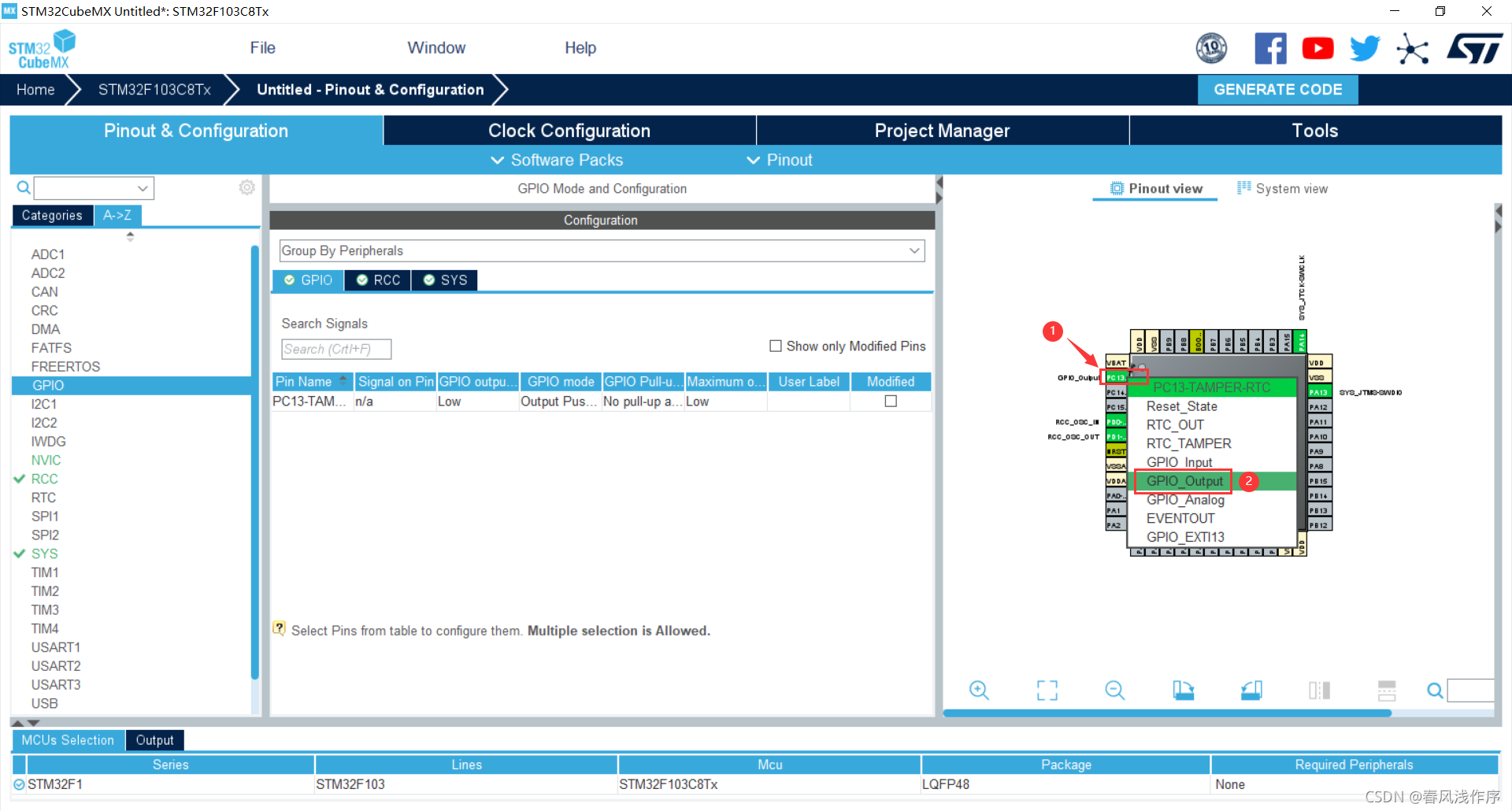Open the Twitter icon
The height and width of the screenshot is (811, 1512).
pyautogui.click(x=1365, y=49)
